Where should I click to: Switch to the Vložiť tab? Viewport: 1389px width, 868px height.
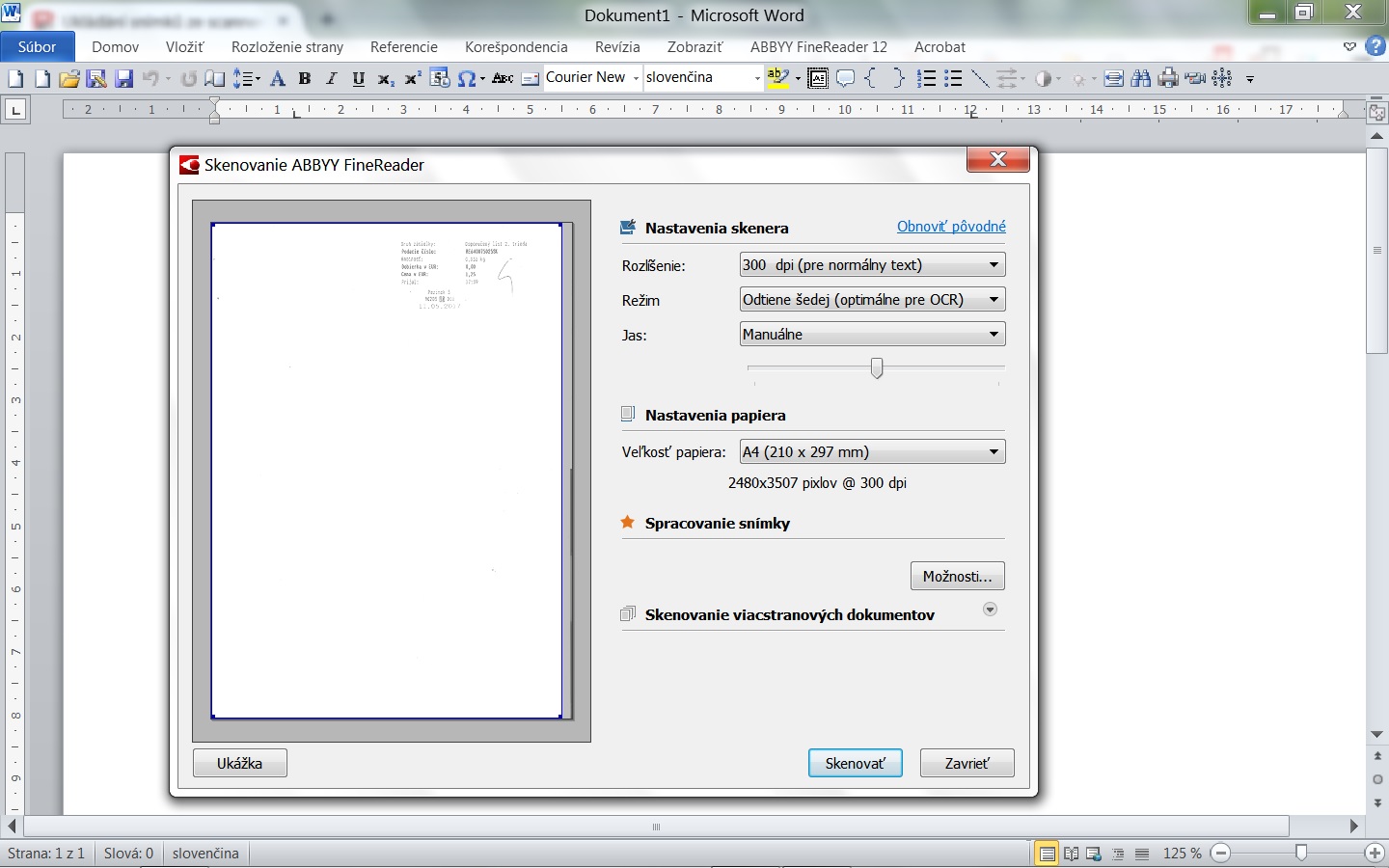(x=184, y=46)
